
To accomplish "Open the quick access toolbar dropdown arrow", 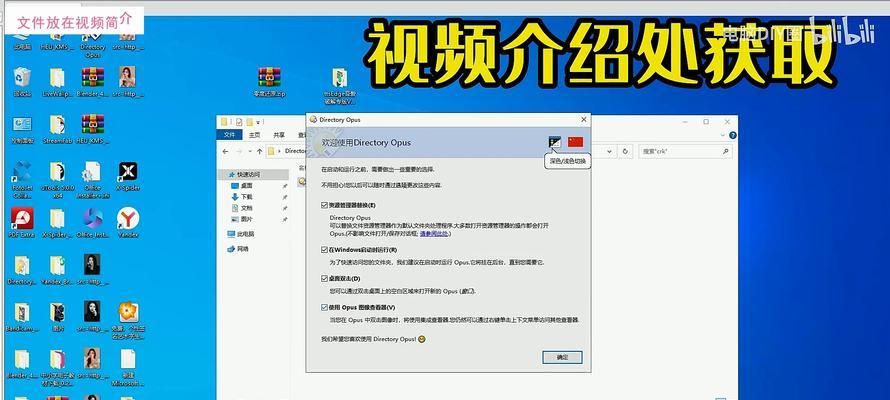I will tap(259, 121).
